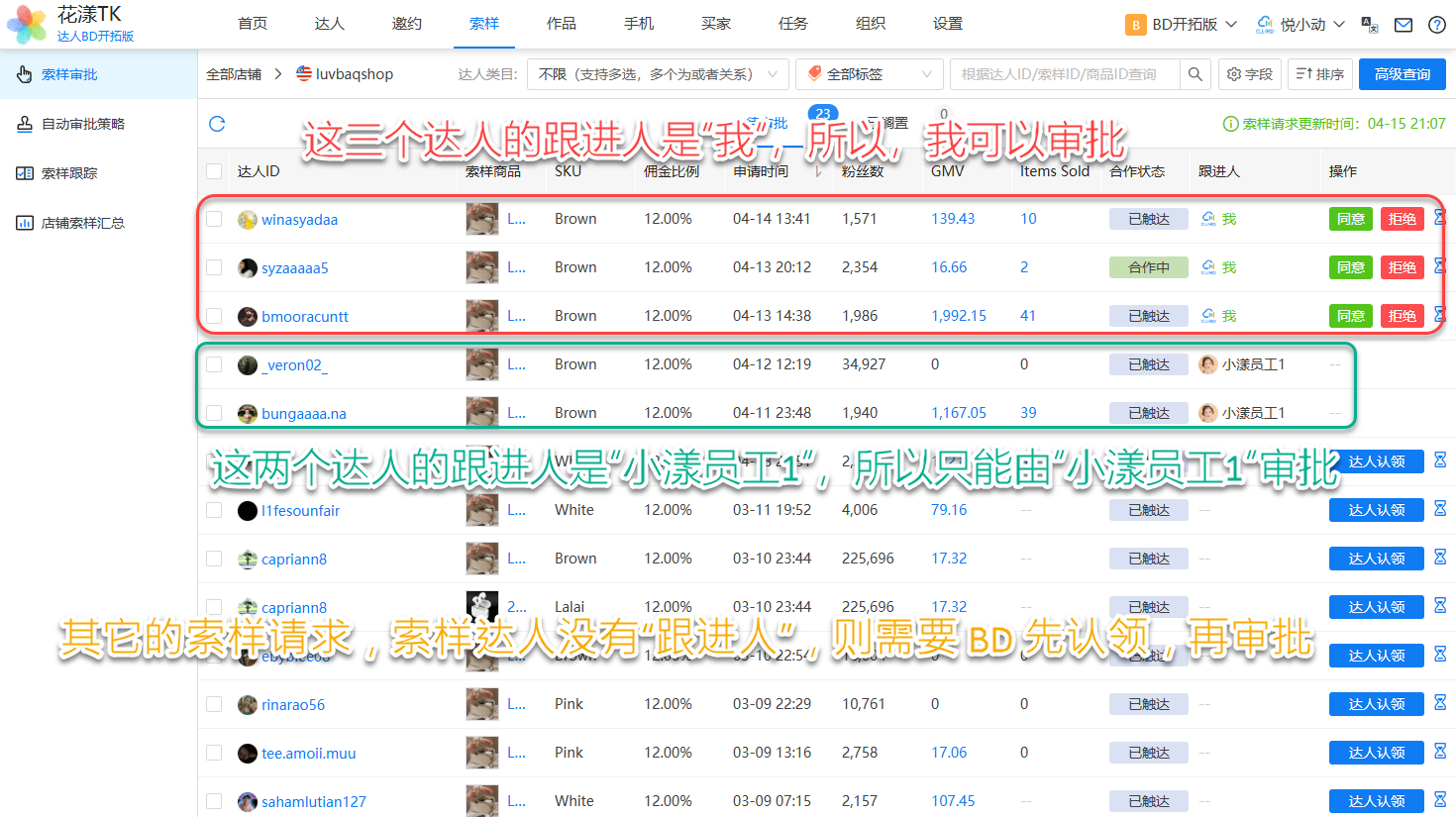Click the refresh icon above the table
The height and width of the screenshot is (817, 1456).
(217, 124)
